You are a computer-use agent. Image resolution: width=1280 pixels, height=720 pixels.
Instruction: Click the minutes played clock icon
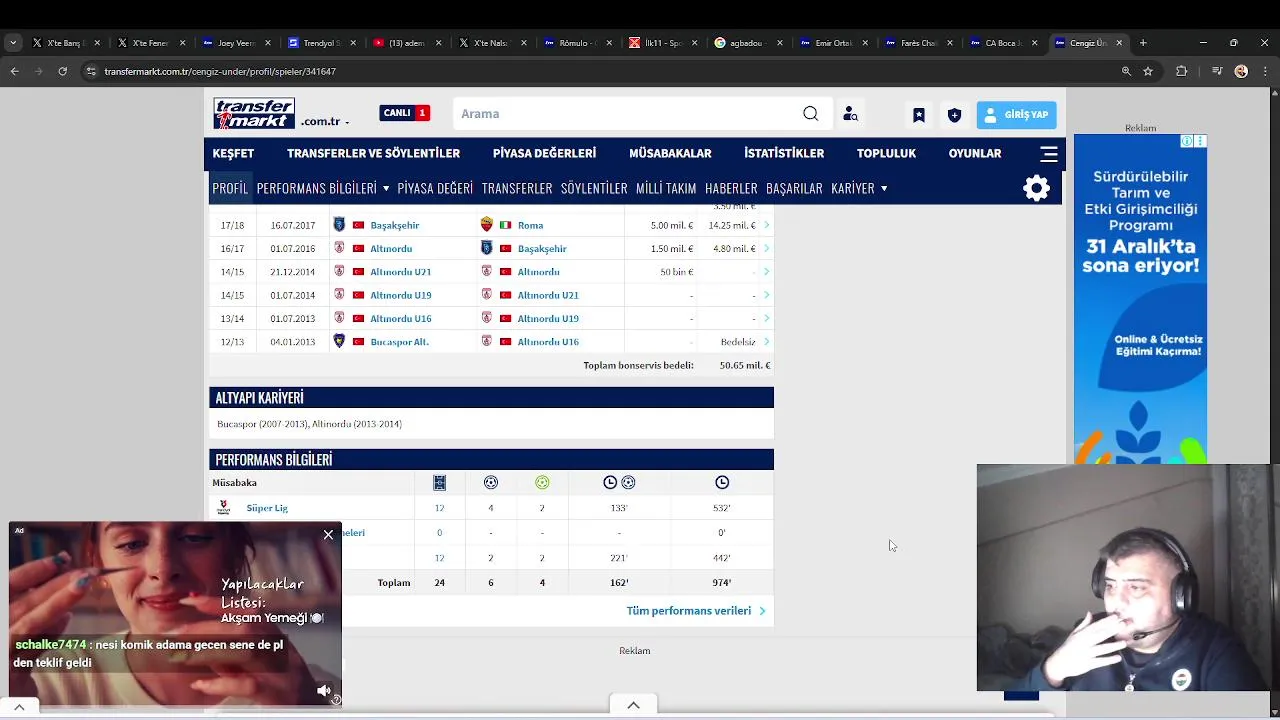[x=722, y=482]
